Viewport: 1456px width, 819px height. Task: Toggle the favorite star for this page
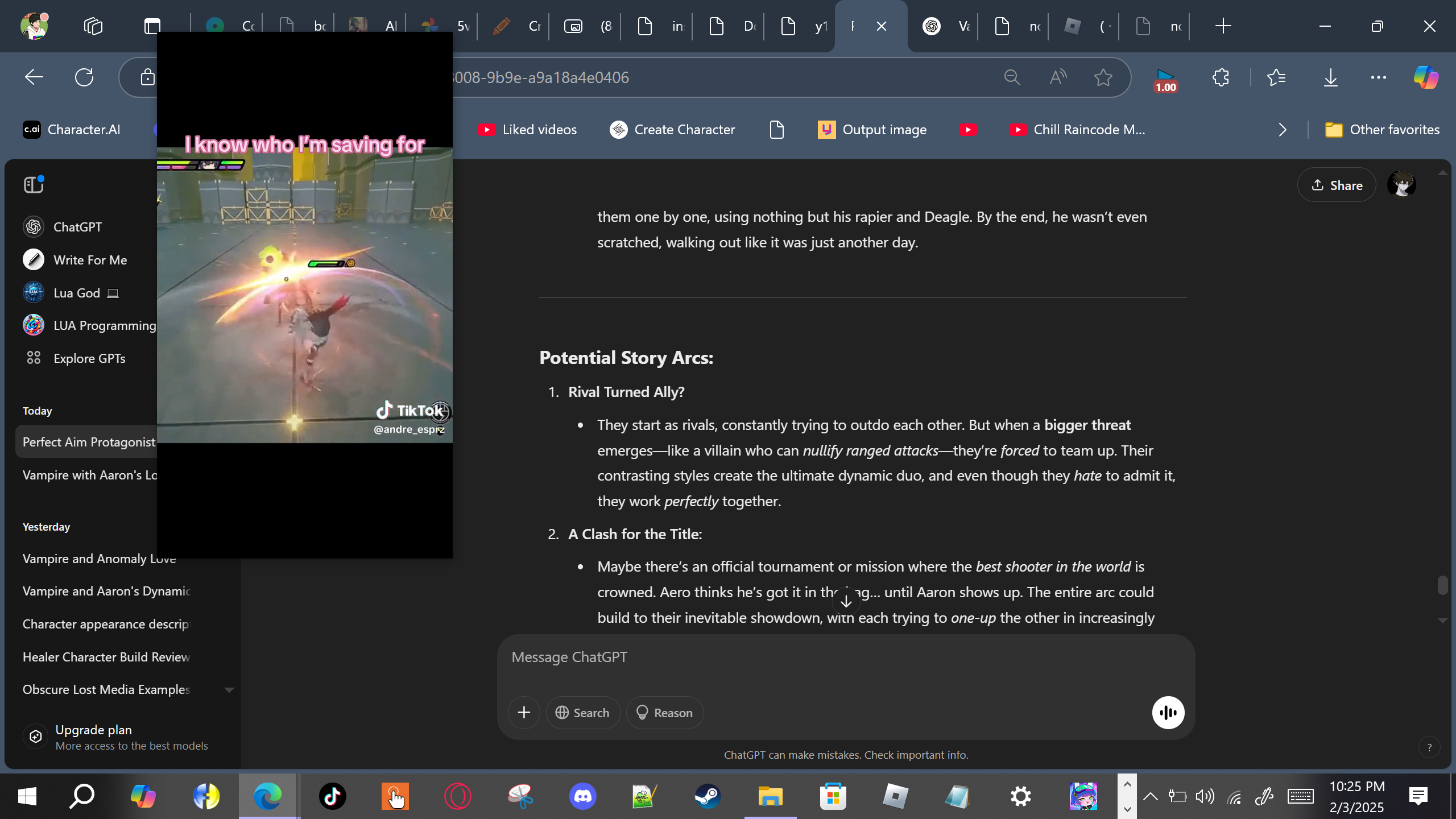1103,77
